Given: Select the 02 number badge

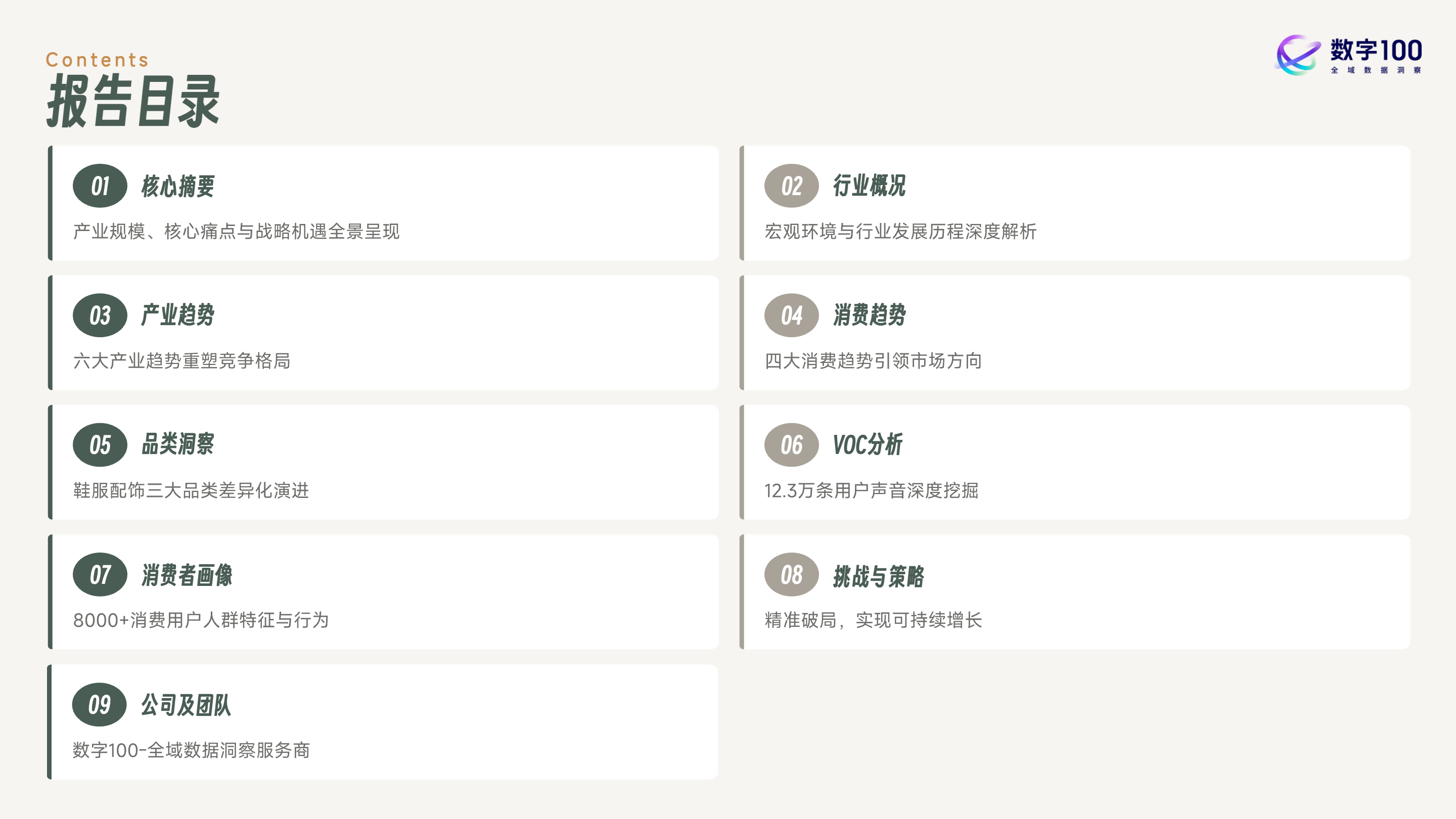Looking at the screenshot, I should (791, 186).
